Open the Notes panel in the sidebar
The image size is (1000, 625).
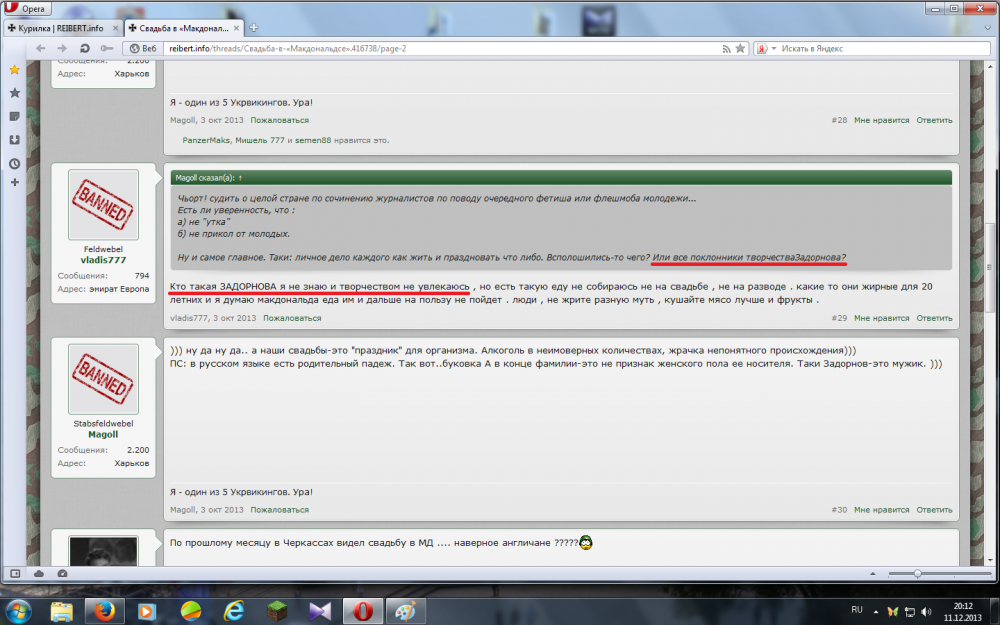pos(14,117)
